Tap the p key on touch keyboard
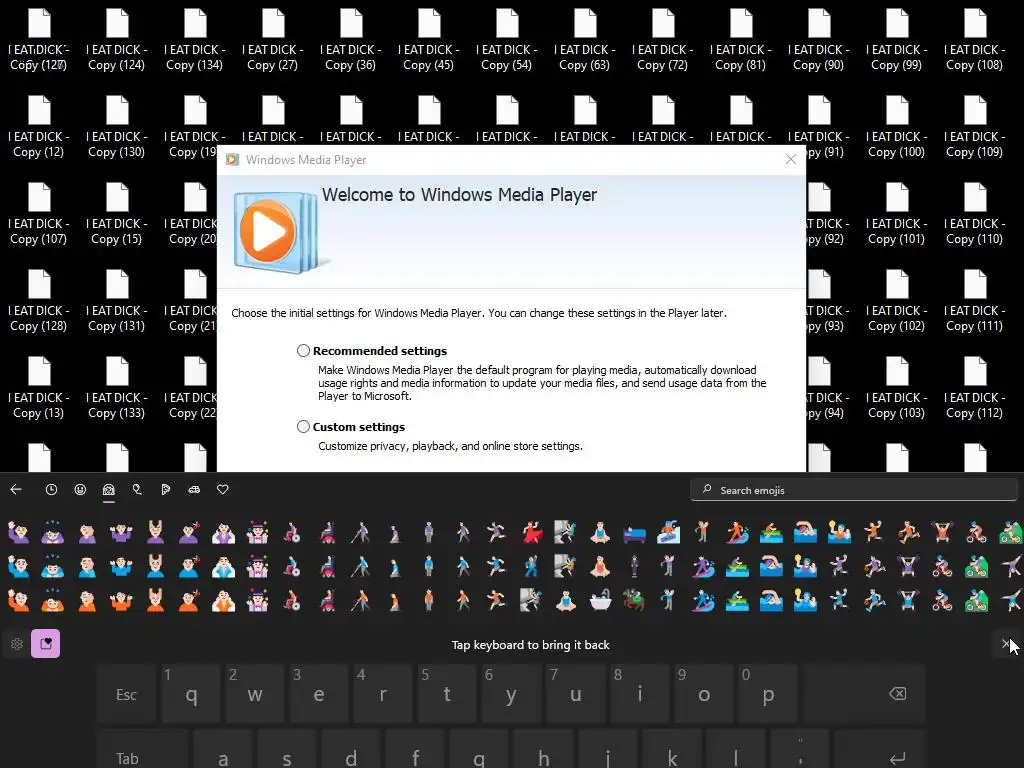Image resolution: width=1024 pixels, height=768 pixels. tap(768, 694)
